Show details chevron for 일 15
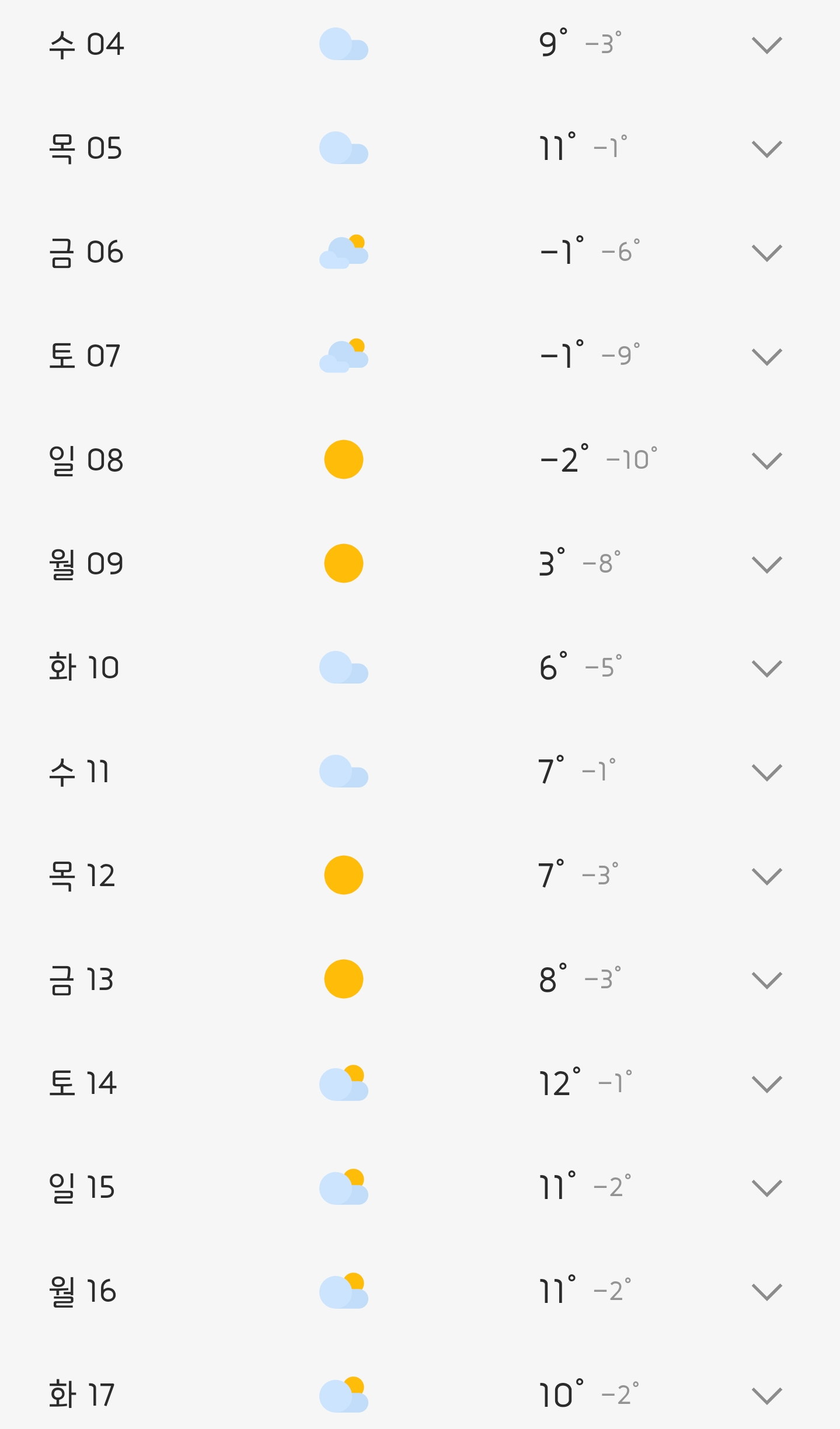Viewport: 840px width, 1429px height. 766,1188
